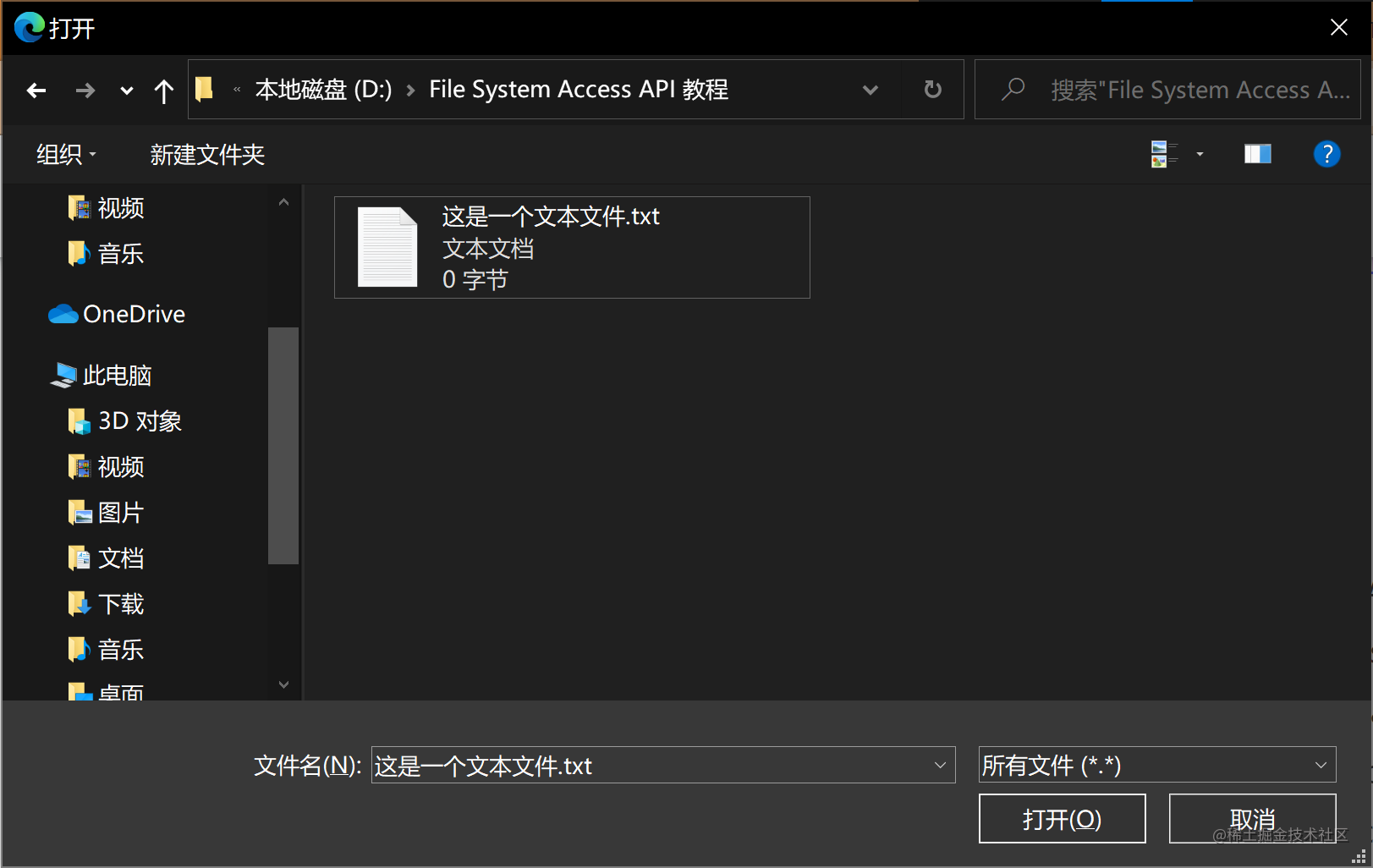1373x868 pixels.
Task: Toggle the preview pane
Action: (x=1256, y=153)
